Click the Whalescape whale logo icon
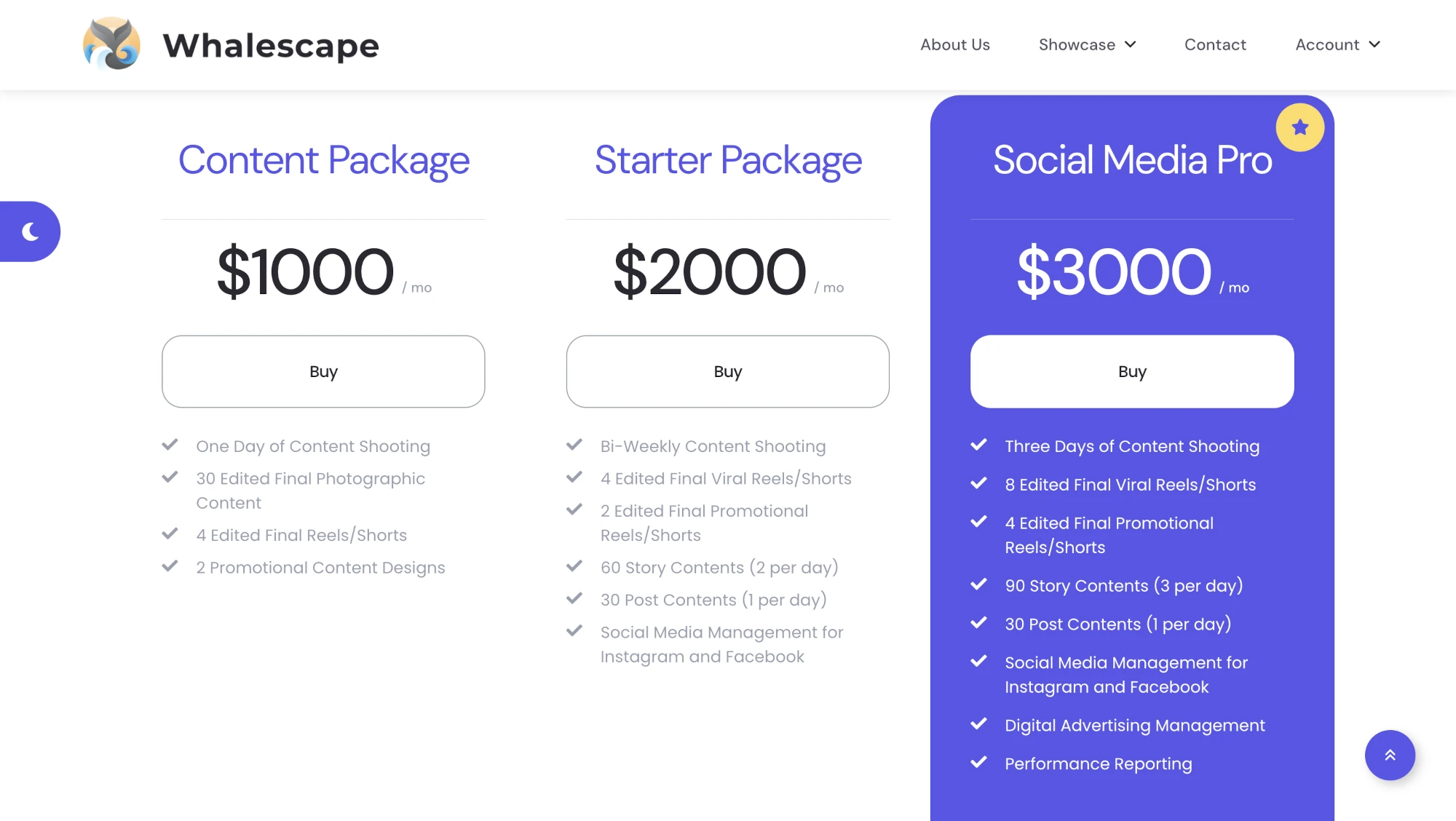Image resolution: width=1456 pixels, height=821 pixels. tap(111, 44)
